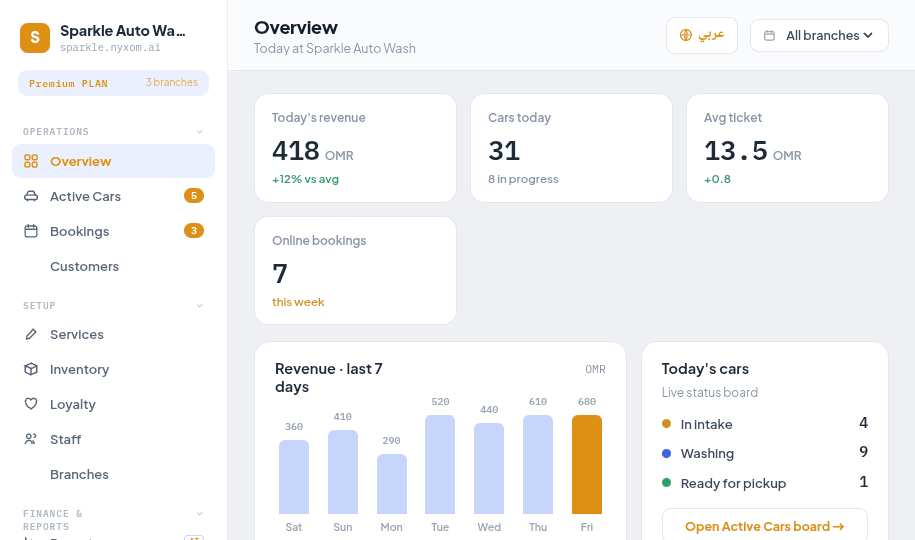Click the Premium PLAN banner

[x=114, y=83]
